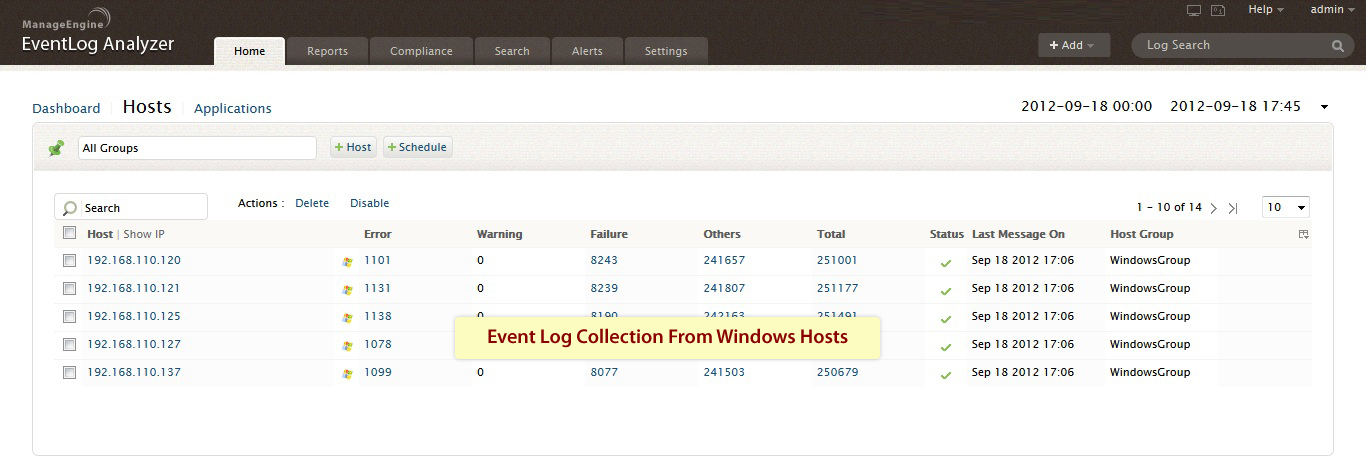Viewport: 1366px width, 465px height.
Task: Open the column chooser icon in the table header
Action: [x=1303, y=234]
